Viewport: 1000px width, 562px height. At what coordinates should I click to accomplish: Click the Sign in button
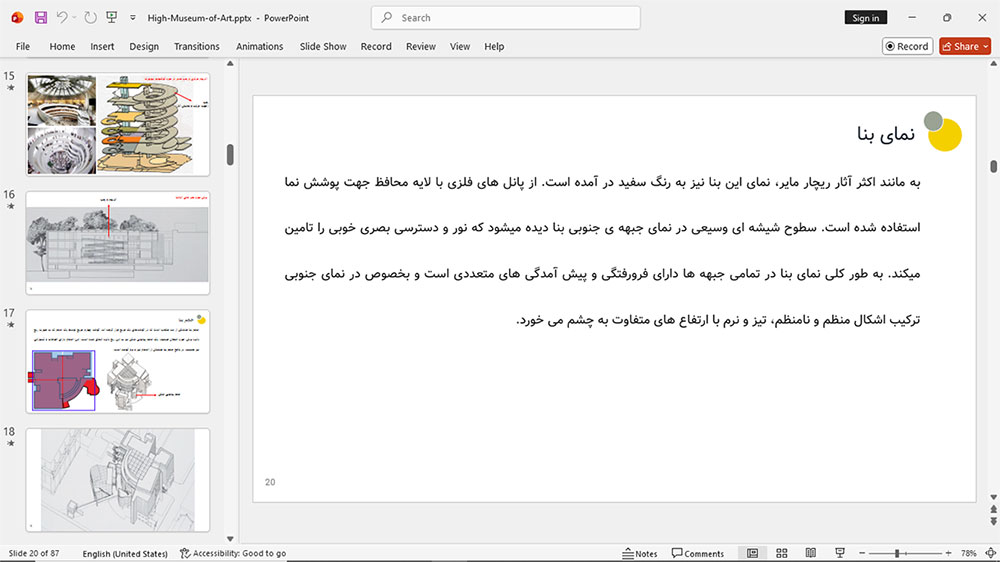(865, 18)
